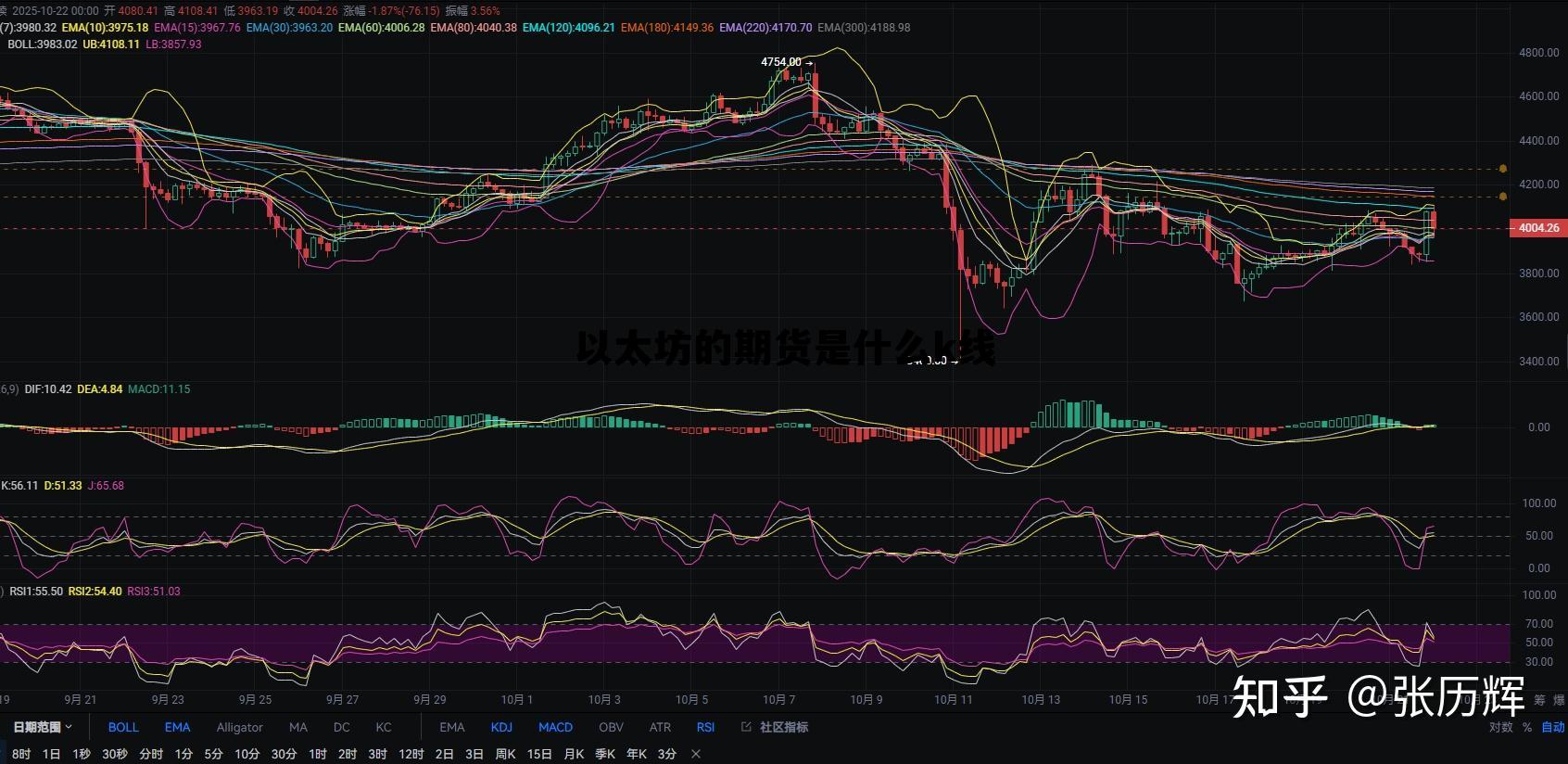Select the 10分 timeframe
This screenshot has width=1568, height=764.
point(247,755)
